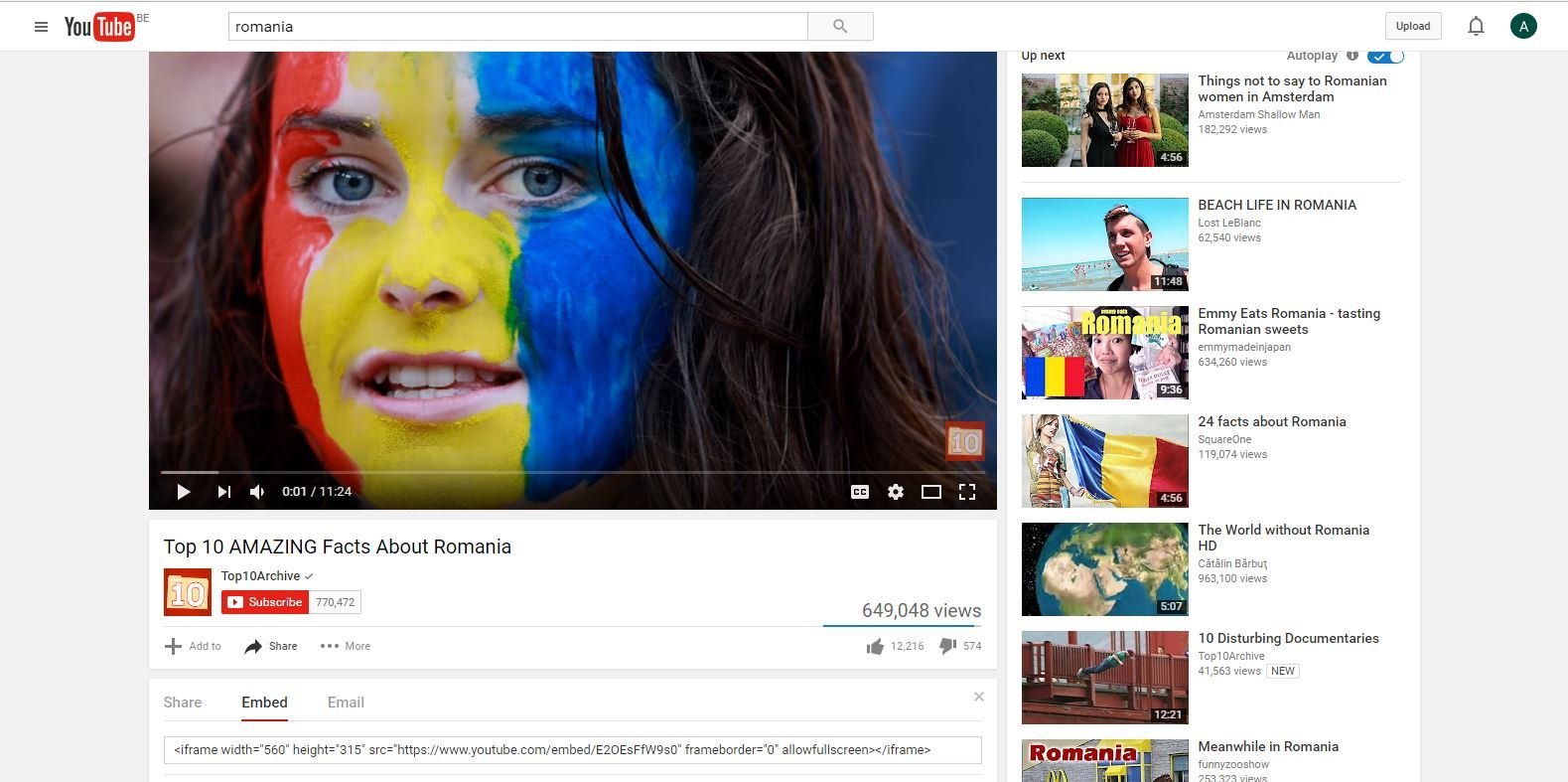Screen dimensions: 1568x782
Task: Click the search magnifier button
Action: 840,27
